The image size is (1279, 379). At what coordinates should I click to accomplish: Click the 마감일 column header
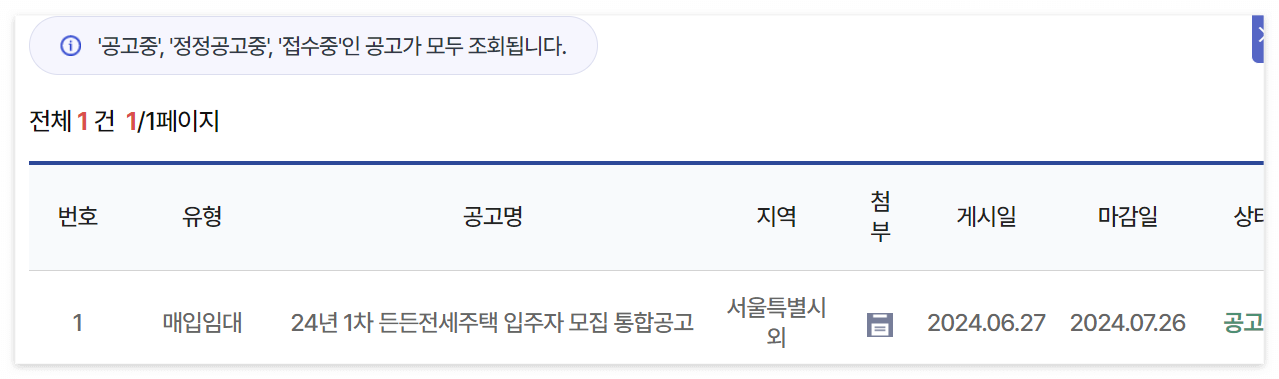(1128, 216)
